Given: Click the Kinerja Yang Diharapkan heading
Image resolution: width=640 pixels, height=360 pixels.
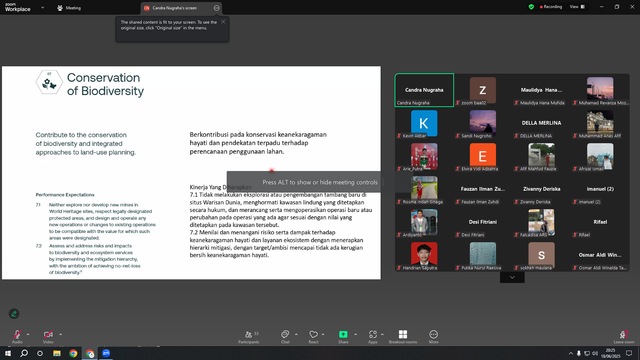Looking at the screenshot, I should (220, 187).
